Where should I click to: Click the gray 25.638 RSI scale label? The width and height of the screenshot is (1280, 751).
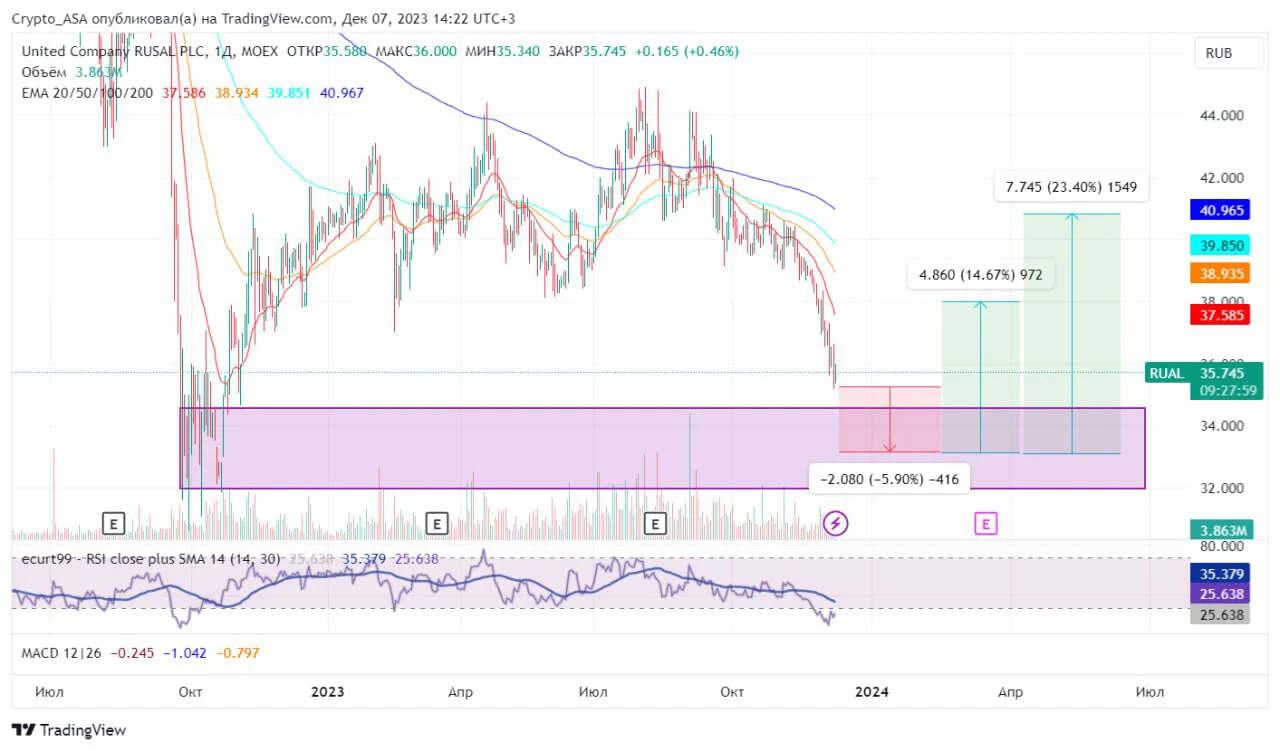click(1219, 615)
